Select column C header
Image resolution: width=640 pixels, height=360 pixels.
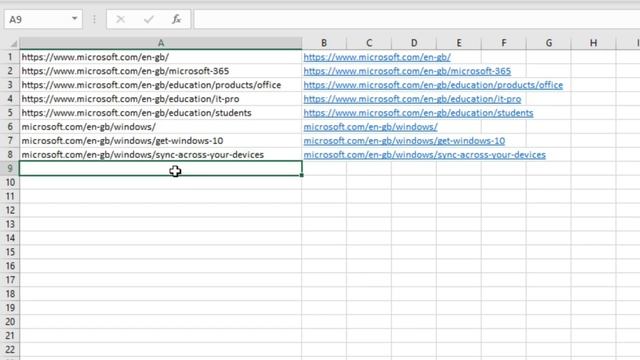(369, 43)
